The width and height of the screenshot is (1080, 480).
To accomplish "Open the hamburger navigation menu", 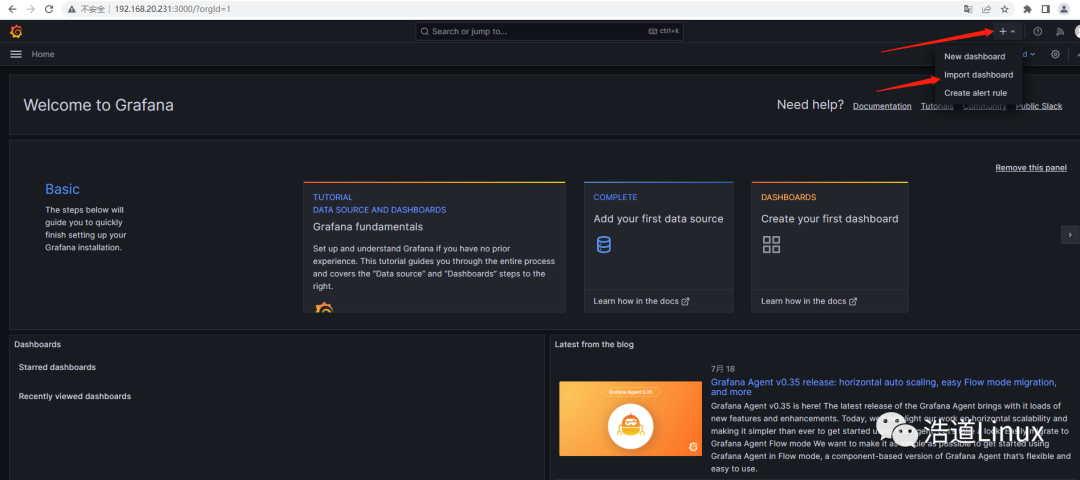I will coord(16,54).
